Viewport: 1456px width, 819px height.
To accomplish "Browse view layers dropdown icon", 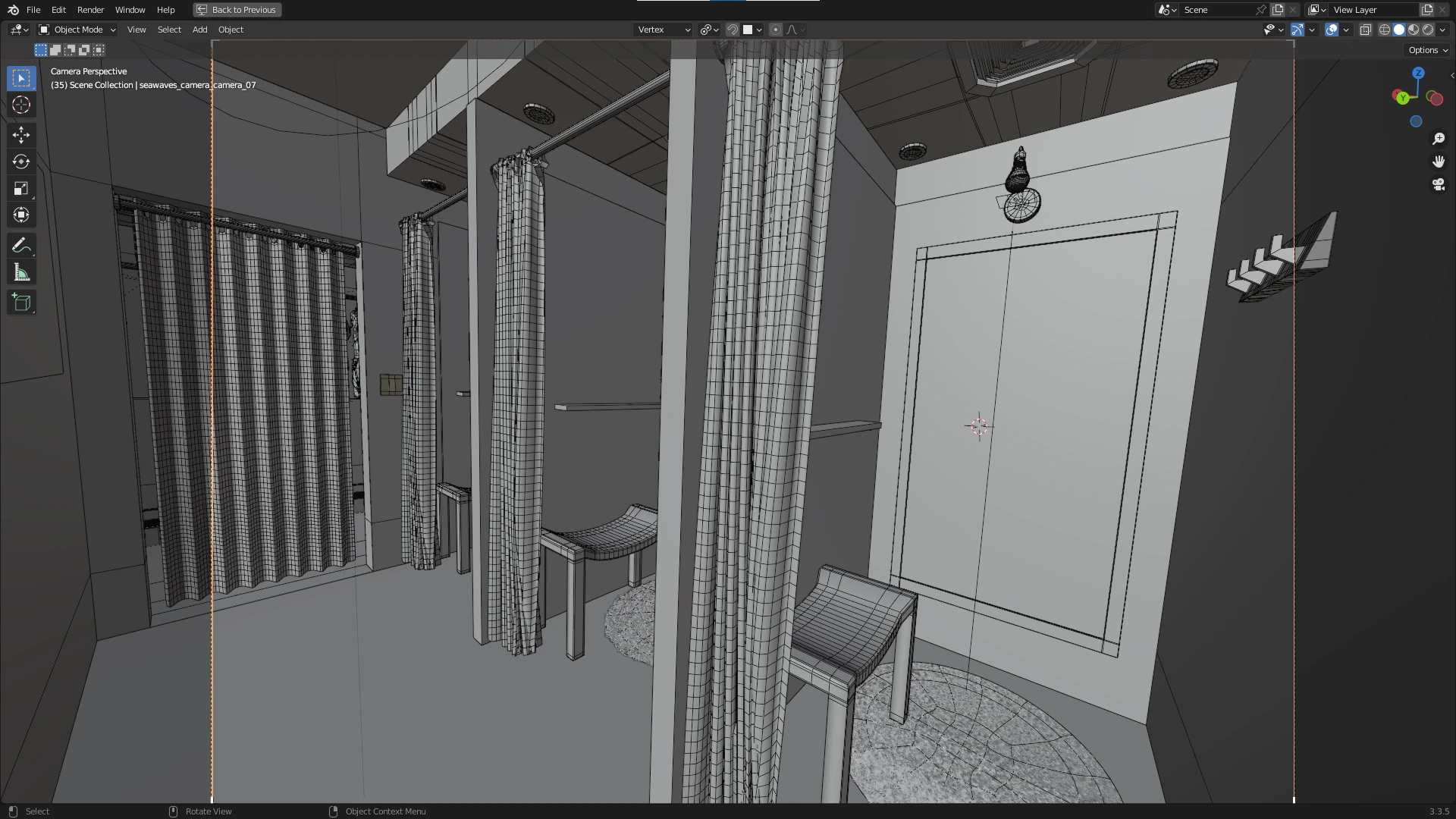I will click(1317, 10).
